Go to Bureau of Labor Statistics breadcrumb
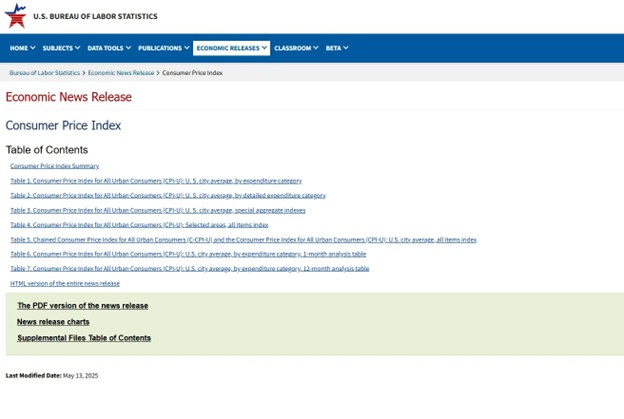The height and width of the screenshot is (419, 624). 45,73
